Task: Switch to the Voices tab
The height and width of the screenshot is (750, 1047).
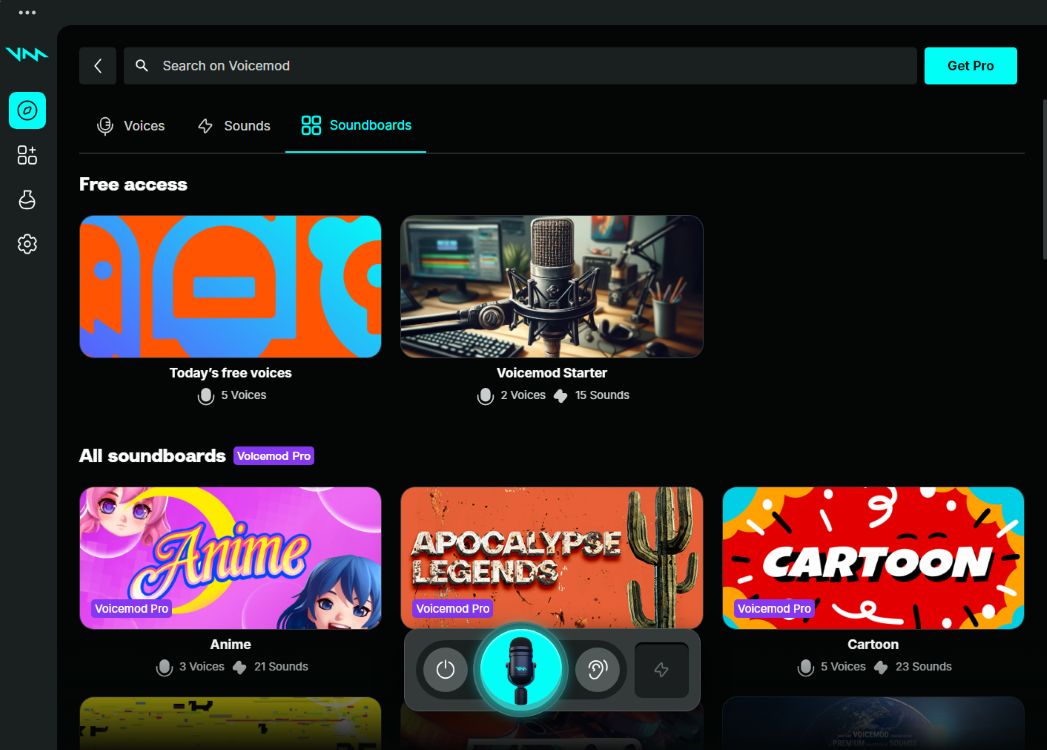Action: (131, 125)
